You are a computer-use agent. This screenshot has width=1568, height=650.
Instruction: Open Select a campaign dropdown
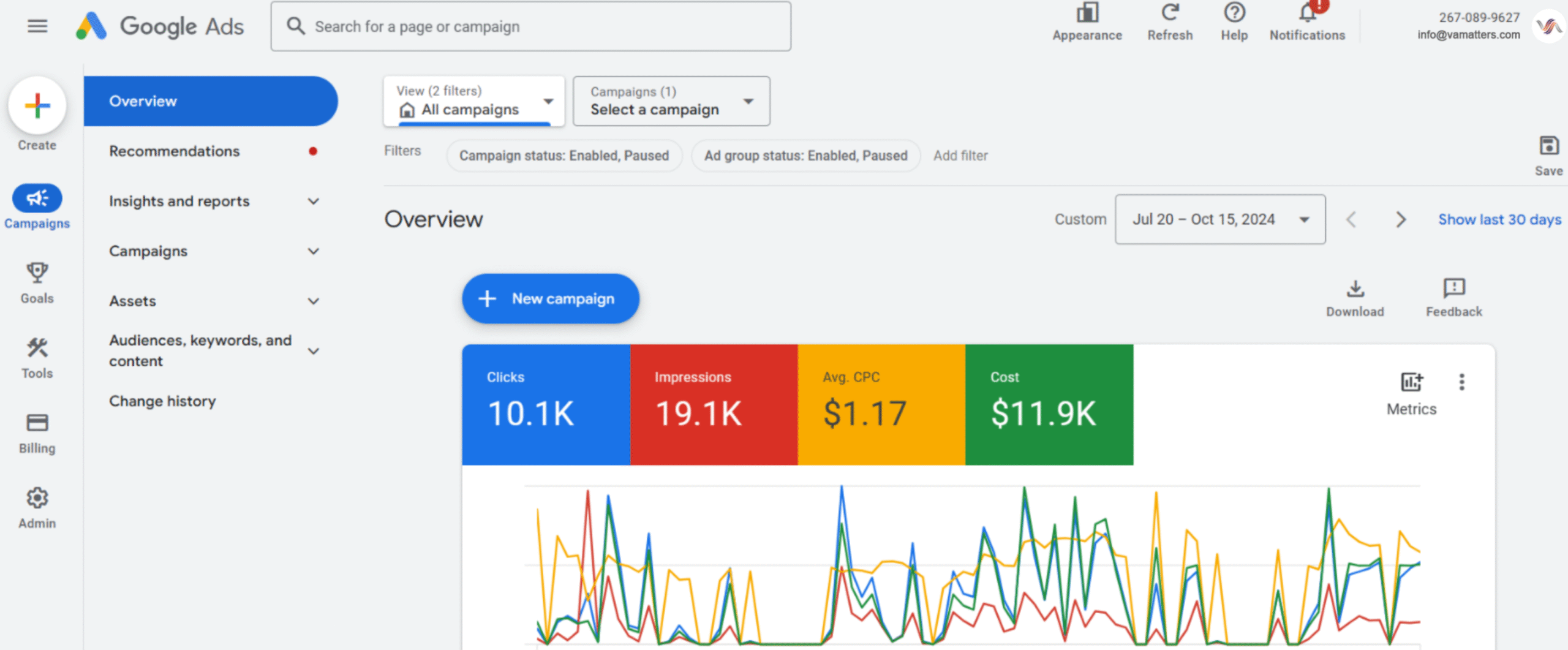coord(671,101)
